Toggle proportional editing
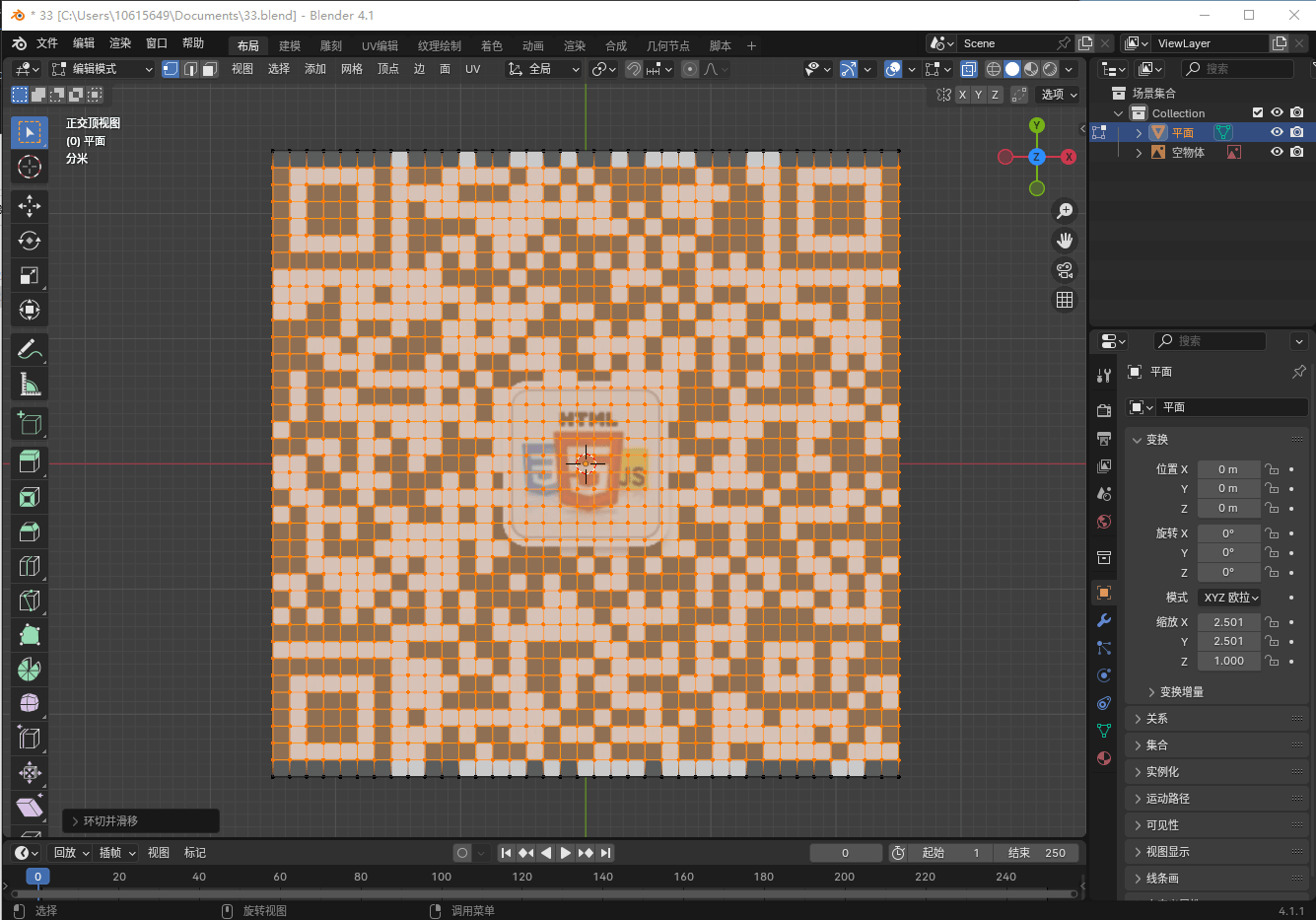 point(690,69)
